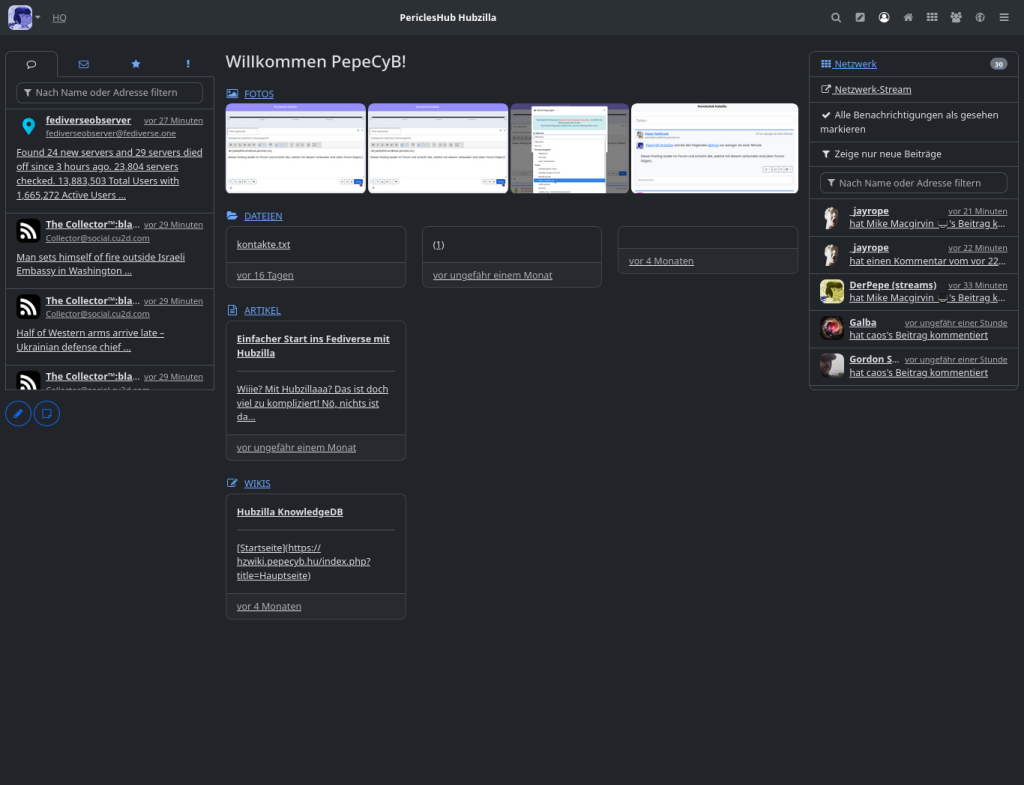
Task: Open jayrope notification from 'vor 22 Minuten'
Action: [914, 255]
